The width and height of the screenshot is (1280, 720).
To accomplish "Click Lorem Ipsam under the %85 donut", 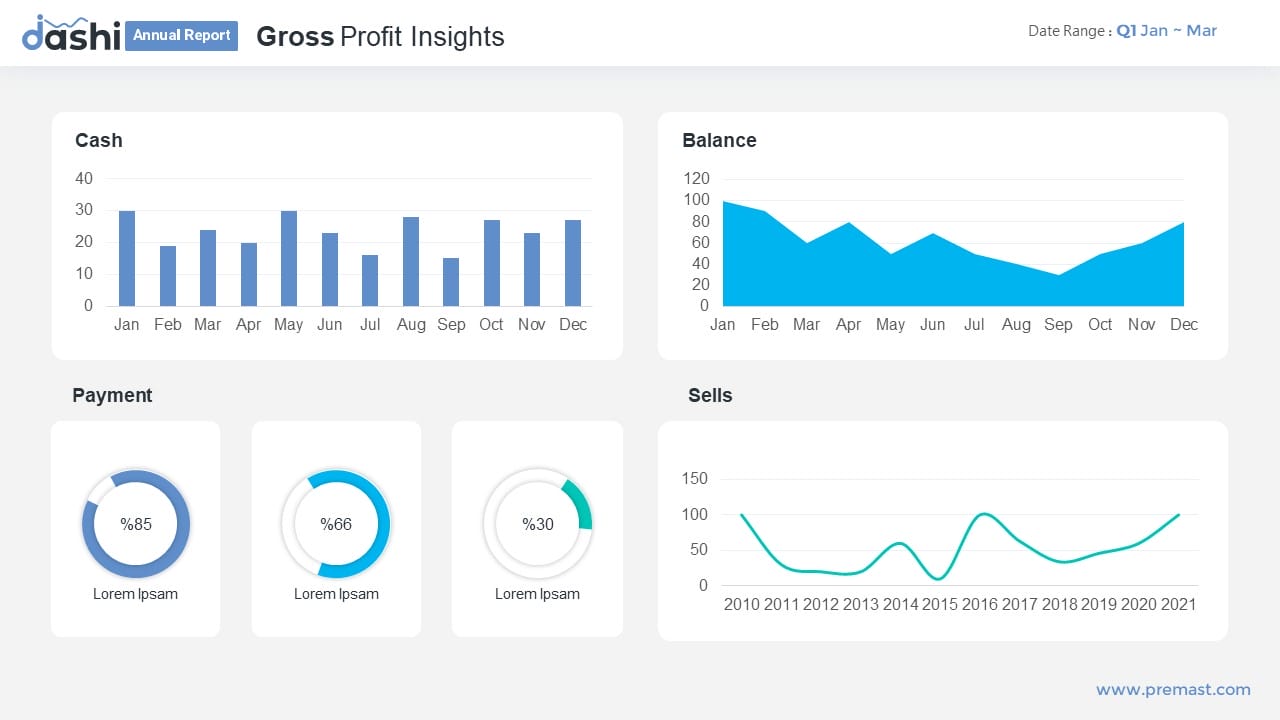I will 135,594.
